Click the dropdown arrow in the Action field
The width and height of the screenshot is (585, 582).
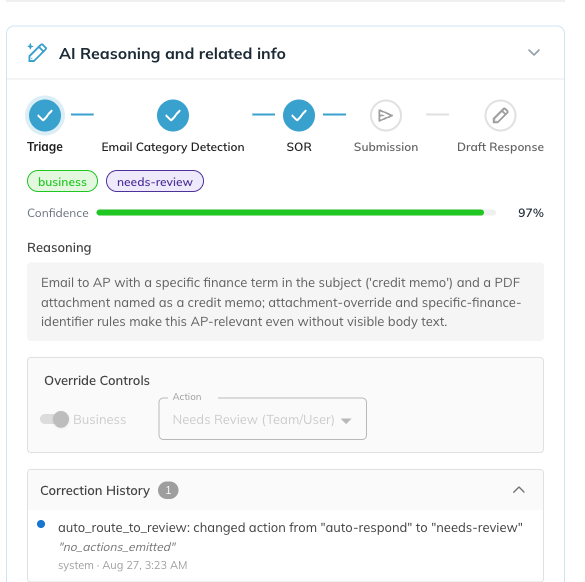346,421
